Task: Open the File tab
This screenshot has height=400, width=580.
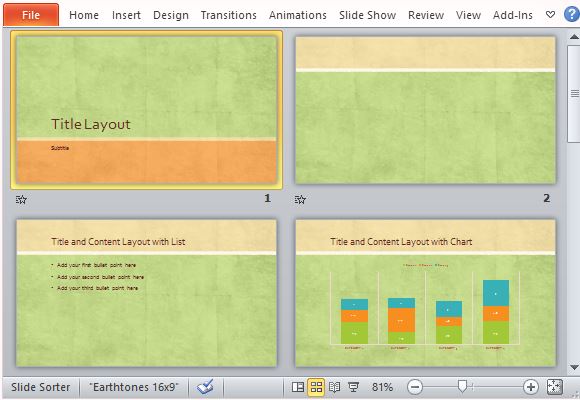Action: [31, 15]
